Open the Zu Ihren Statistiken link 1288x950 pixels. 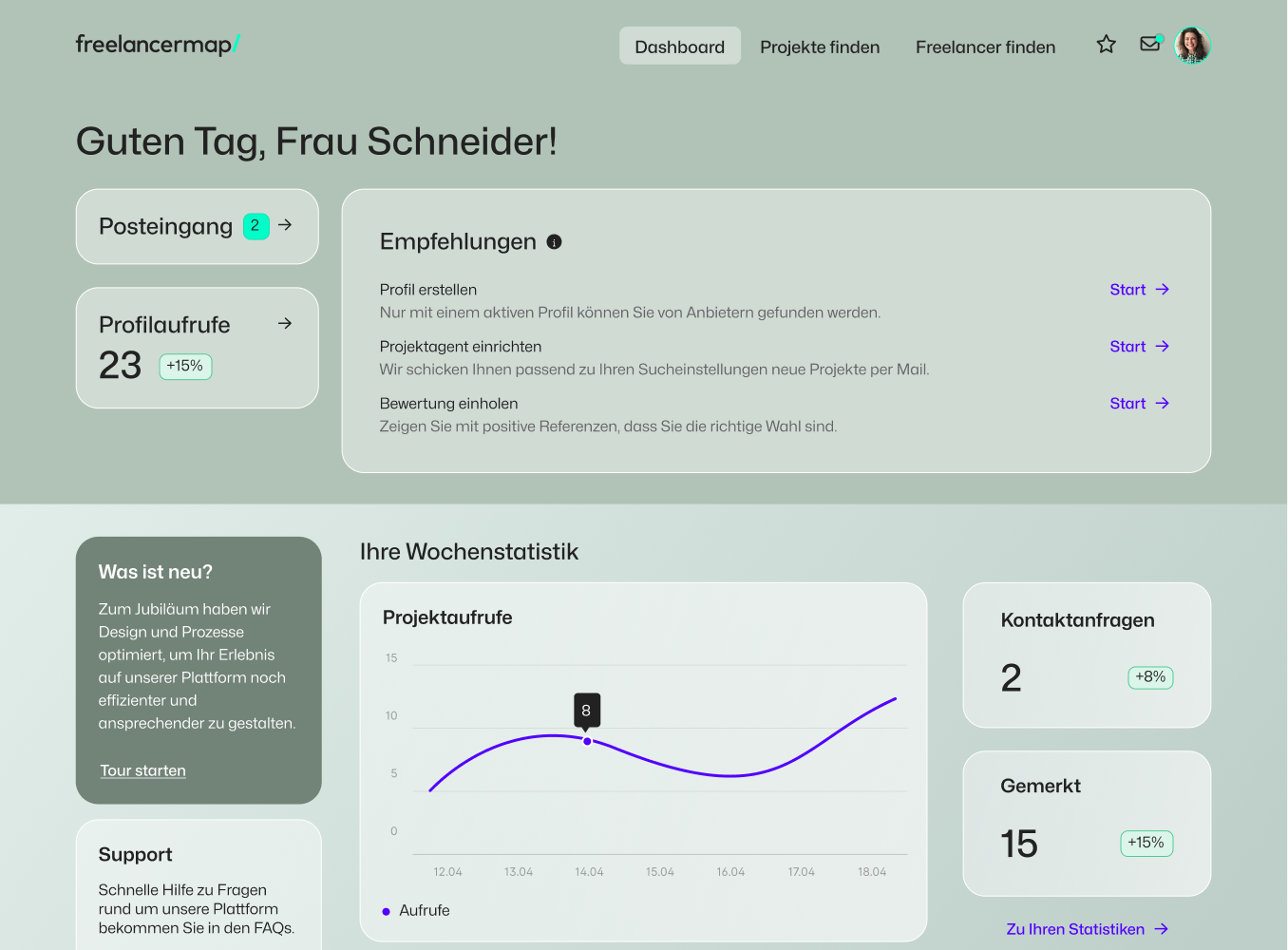click(1074, 929)
